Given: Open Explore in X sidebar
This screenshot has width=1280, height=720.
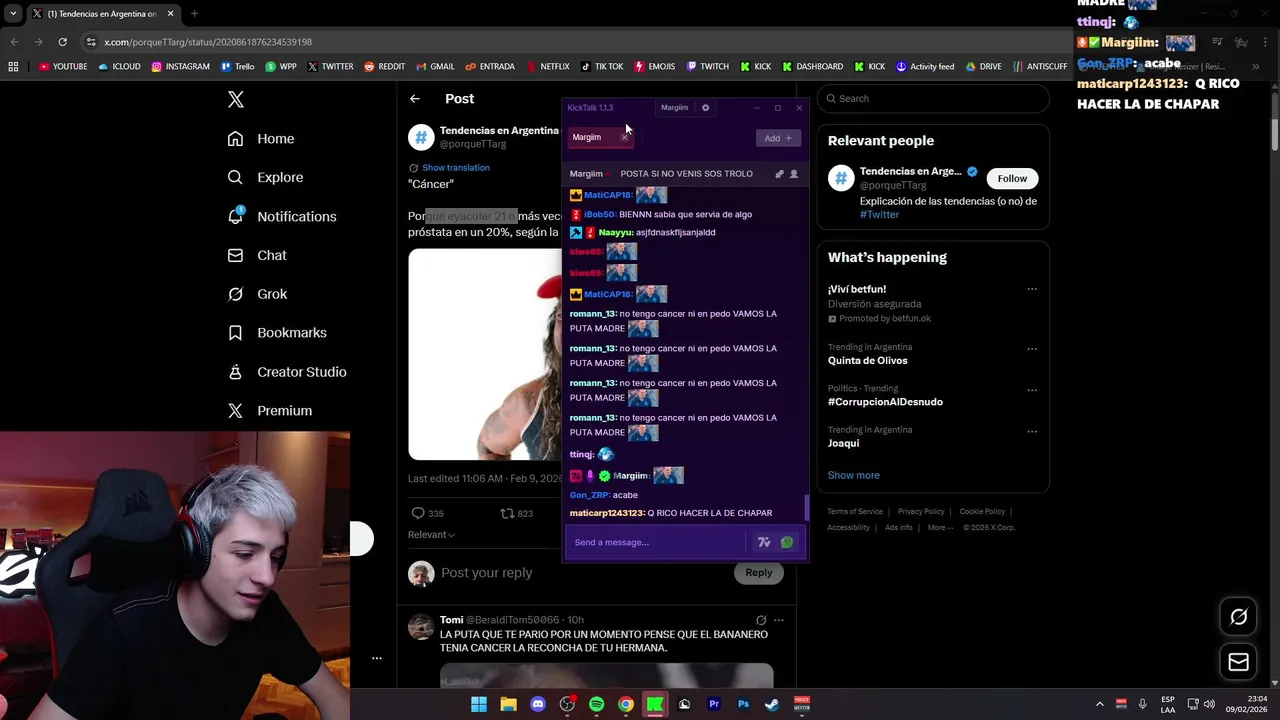Looking at the screenshot, I should (x=265, y=177).
